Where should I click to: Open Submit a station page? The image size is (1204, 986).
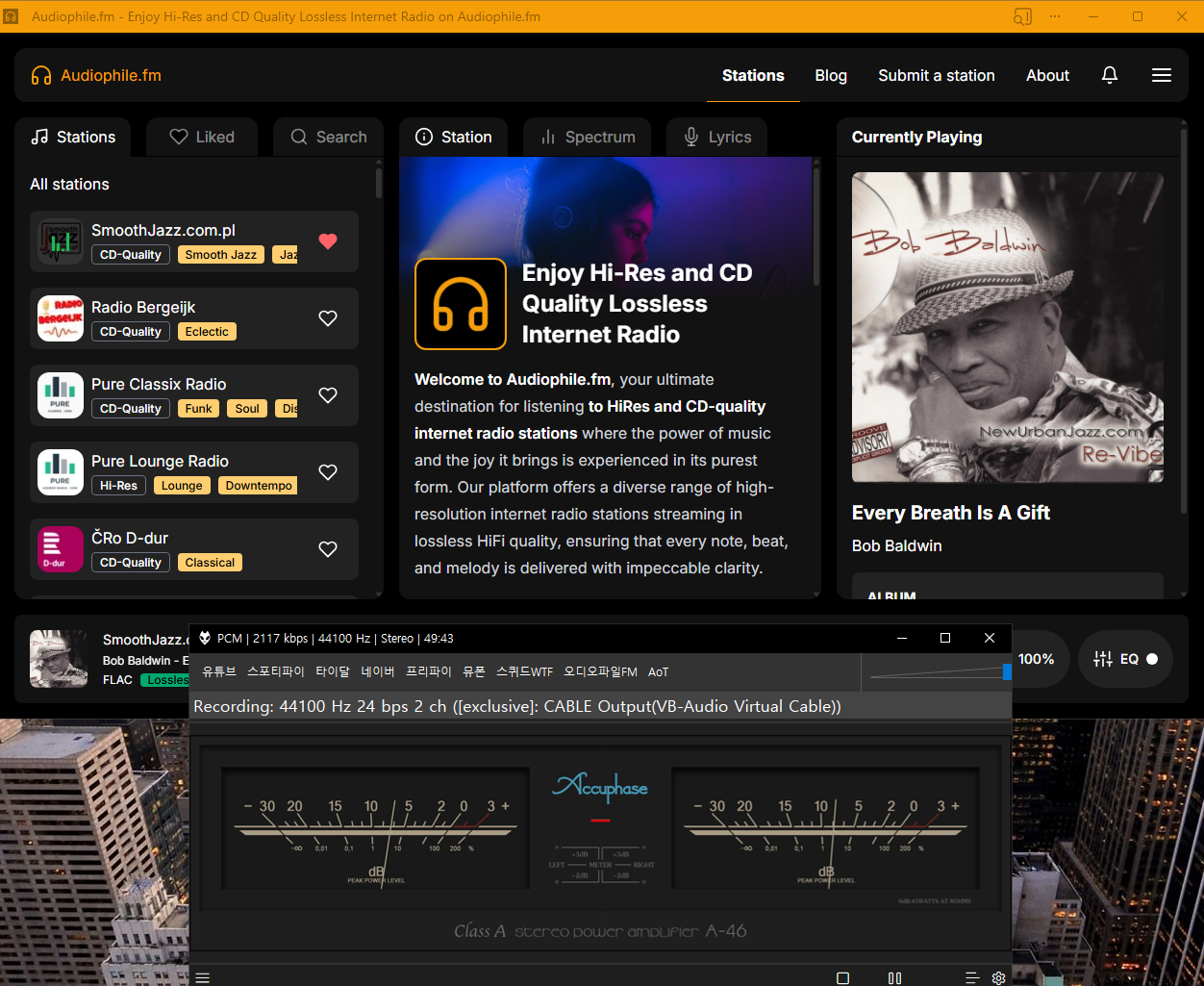937,75
